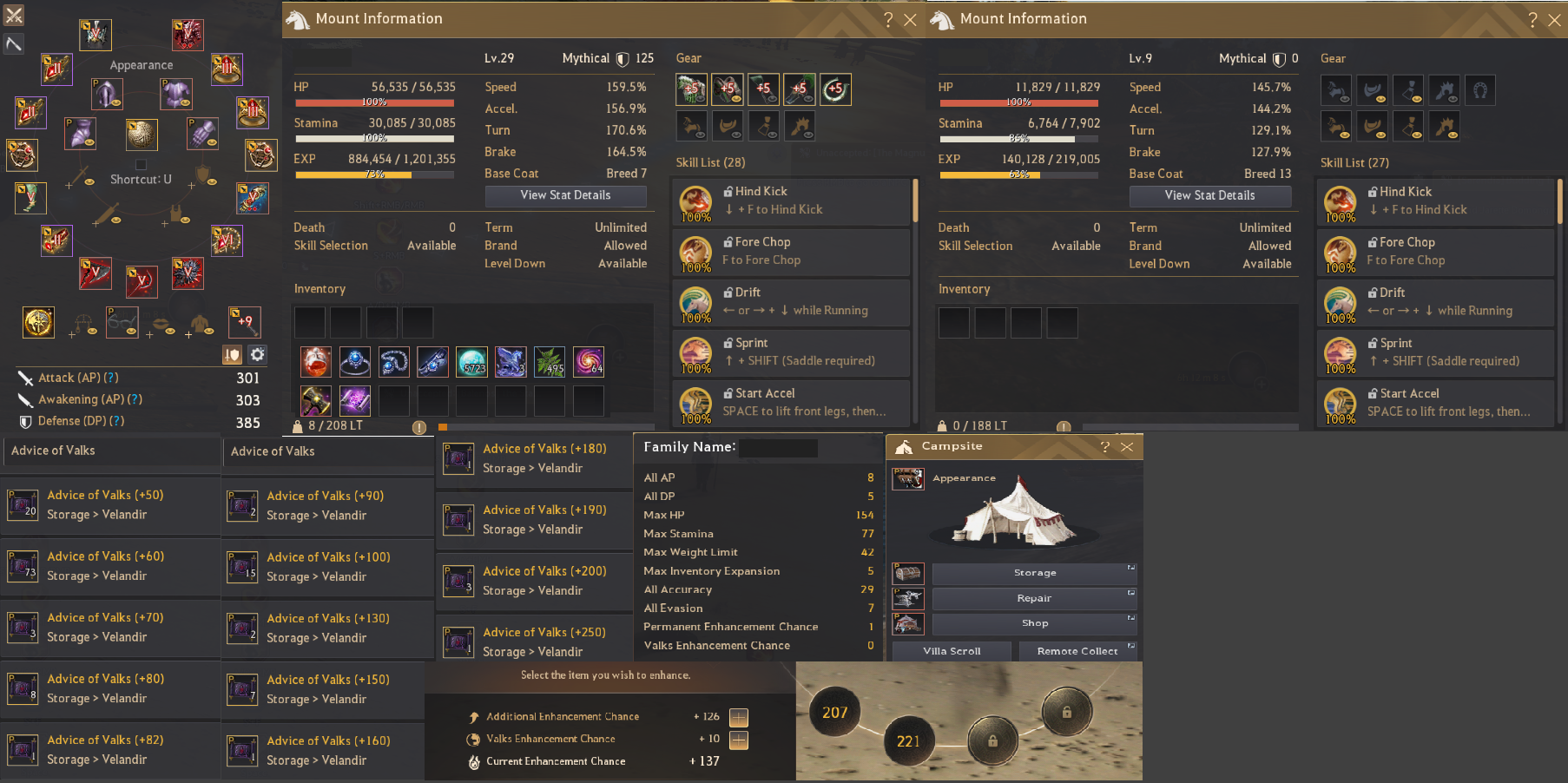The image size is (1568, 783).
Task: Click plus button next to Valks Enhancement Chance
Action: pyautogui.click(x=739, y=740)
